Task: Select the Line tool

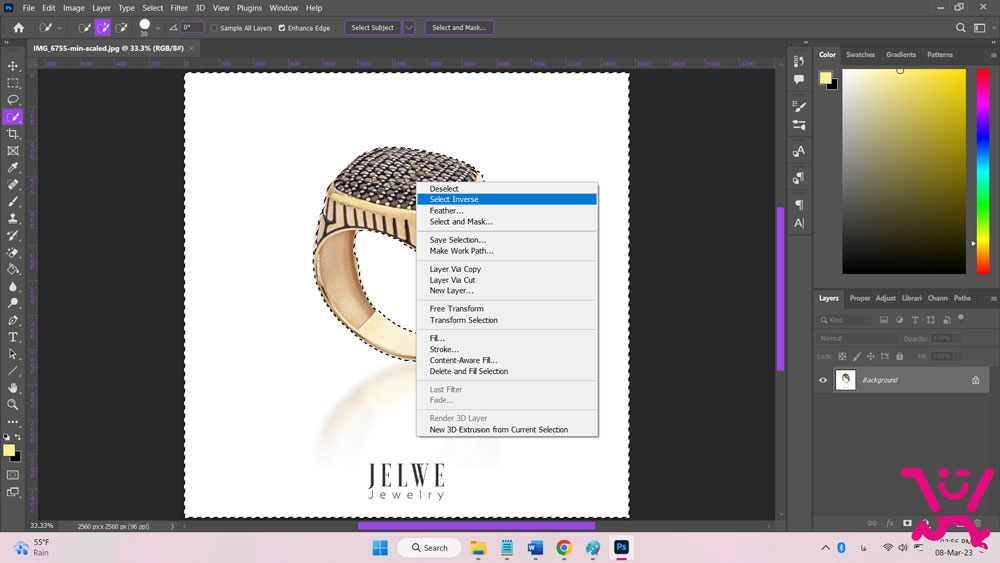Action: coord(13,370)
